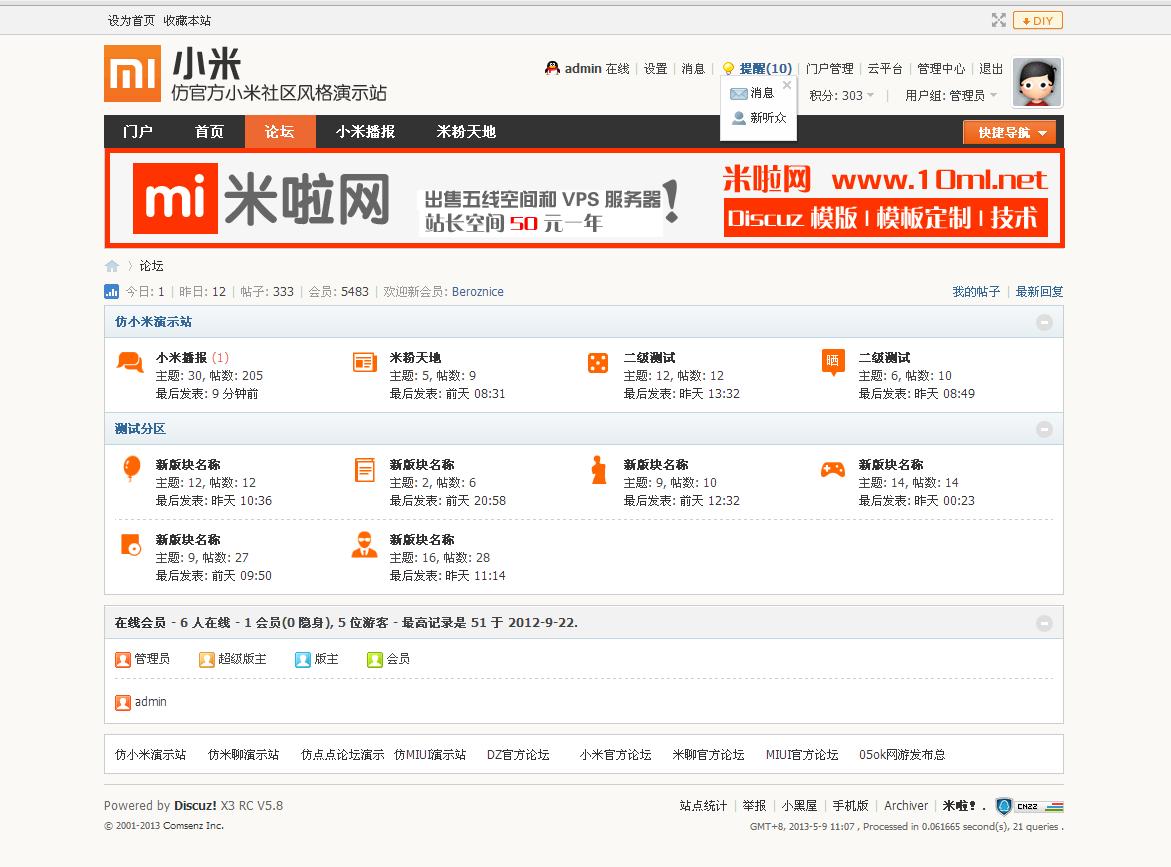This screenshot has height=867, width=1171.
Task: Click new member Beroznice link
Action: 477,292
